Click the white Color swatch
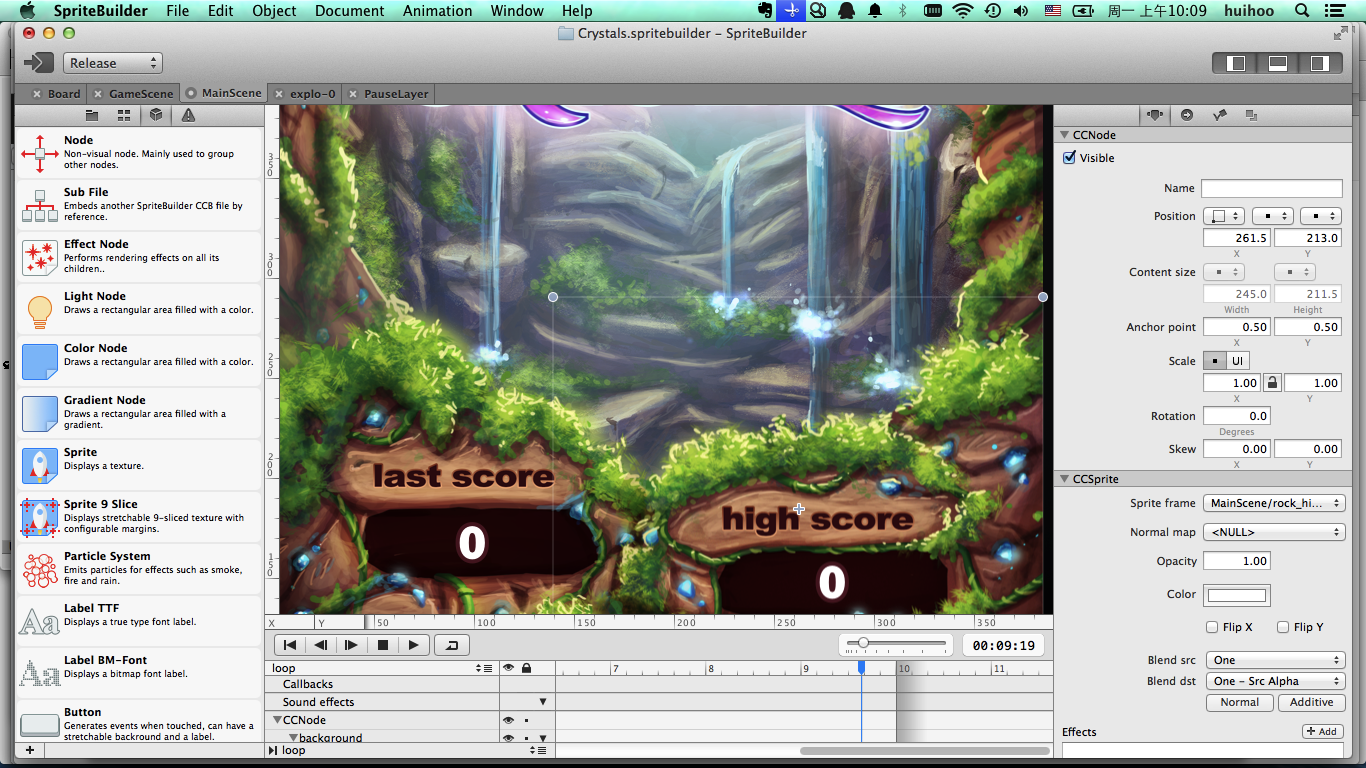This screenshot has height=768, width=1366. [x=1236, y=595]
